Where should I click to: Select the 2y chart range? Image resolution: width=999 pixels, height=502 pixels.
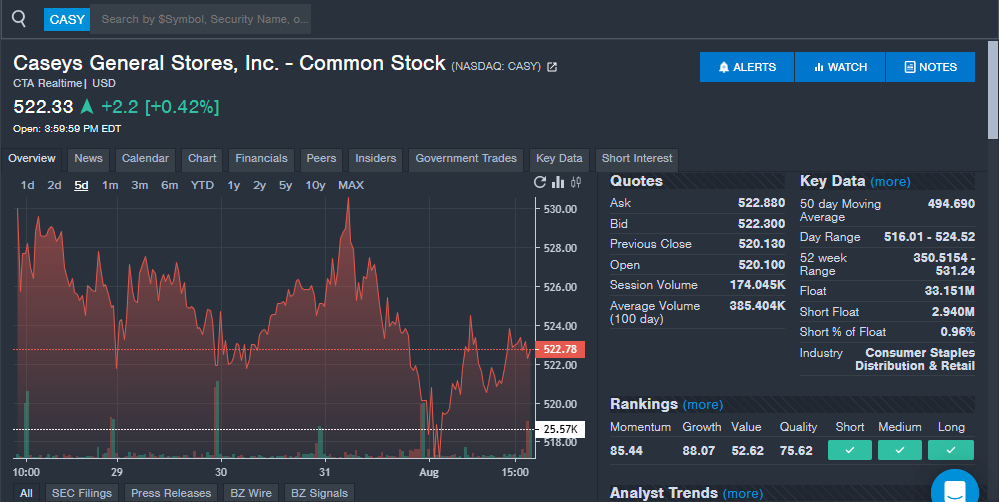(259, 185)
